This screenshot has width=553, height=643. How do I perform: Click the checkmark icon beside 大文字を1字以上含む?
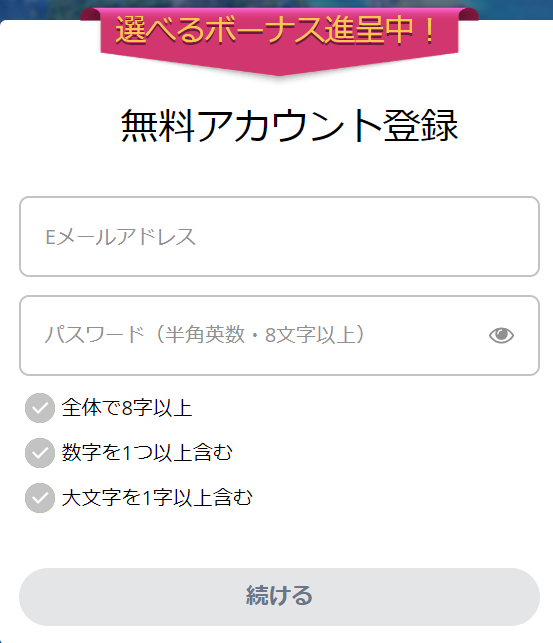point(40,498)
